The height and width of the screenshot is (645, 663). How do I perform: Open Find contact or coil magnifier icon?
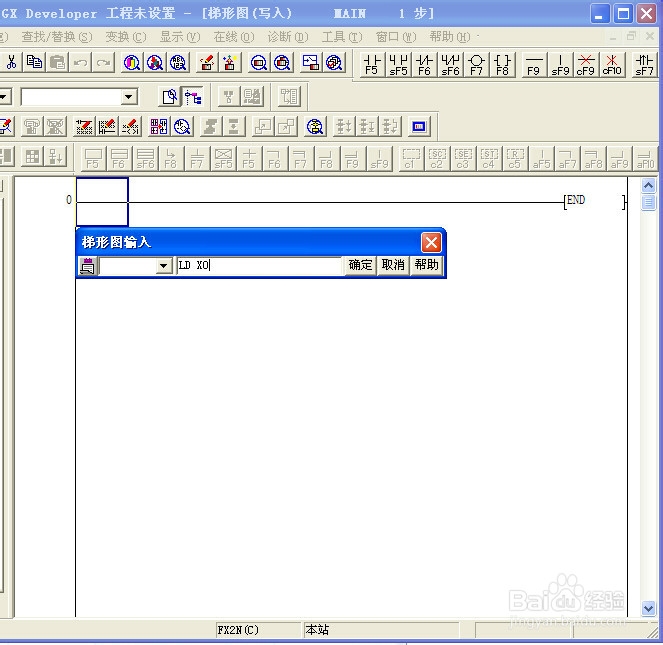tap(178, 63)
